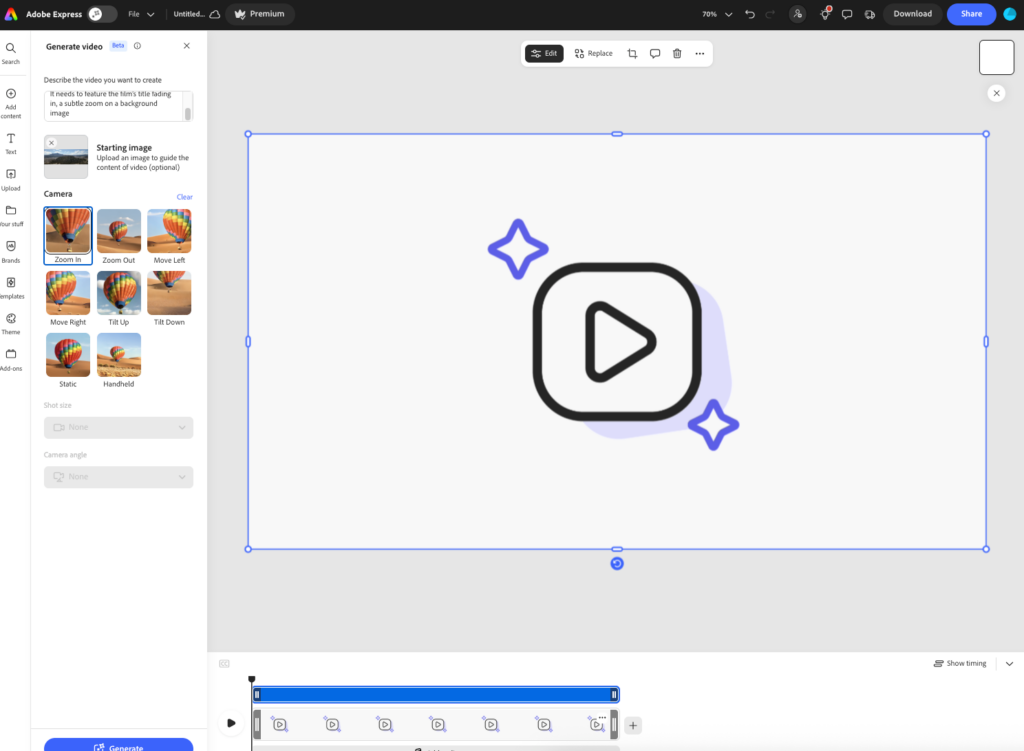Click the Upload icon in sidebar
Viewport: 1024px width, 751px height.
11,178
